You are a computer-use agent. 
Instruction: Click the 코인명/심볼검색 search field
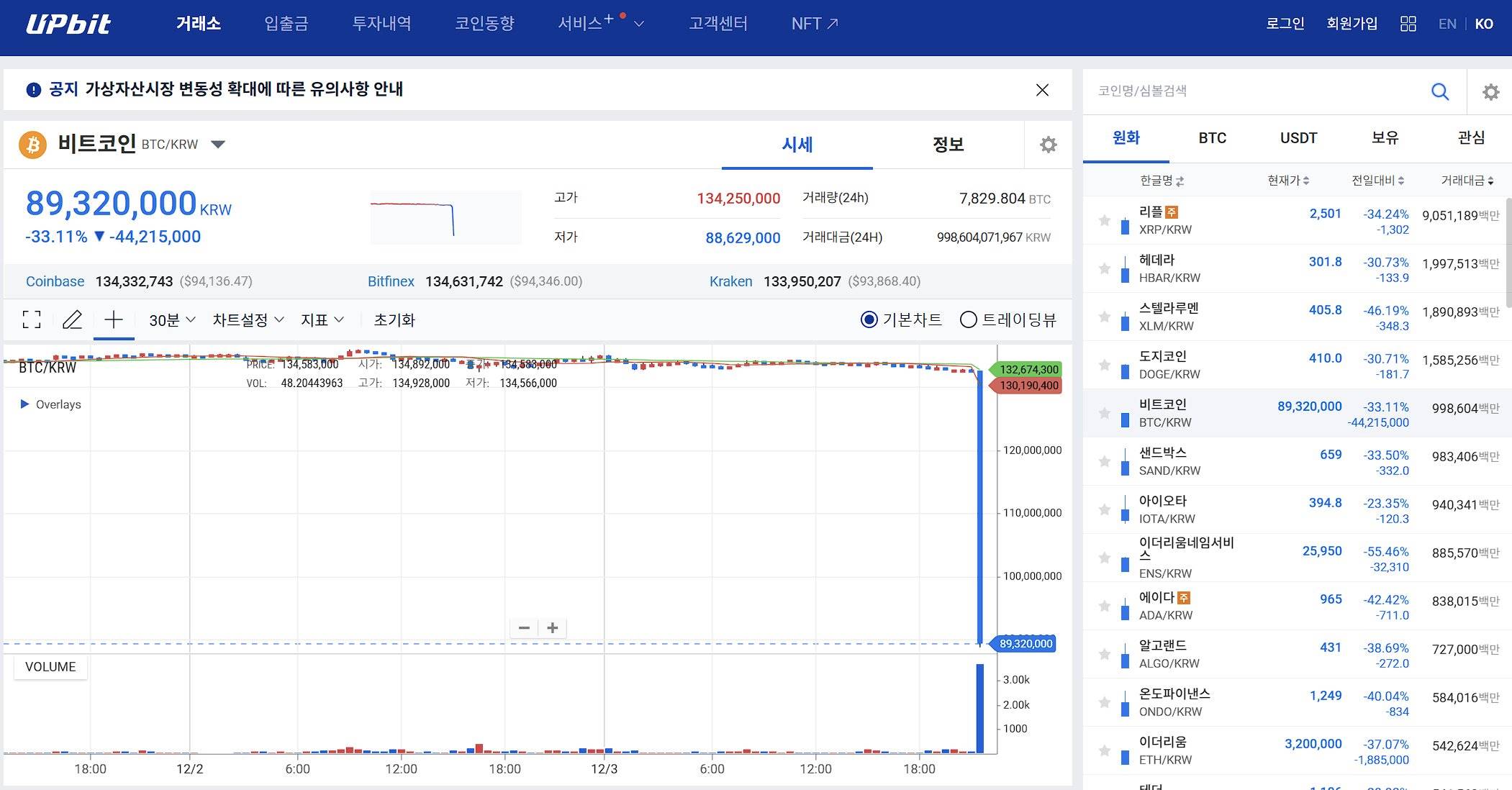(1252, 91)
